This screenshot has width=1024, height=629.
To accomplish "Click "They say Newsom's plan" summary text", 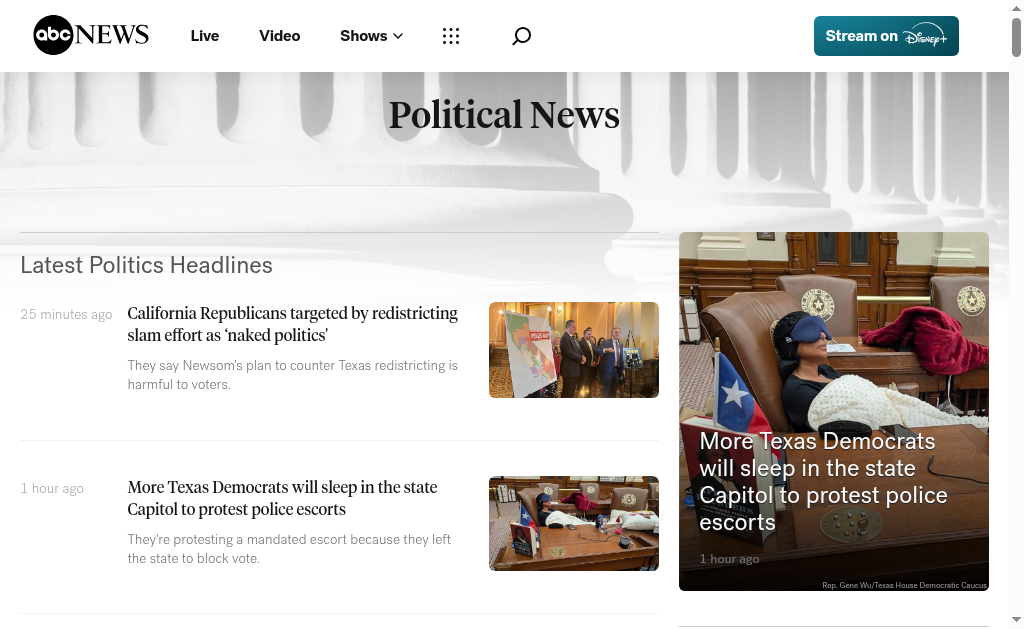I will [293, 375].
